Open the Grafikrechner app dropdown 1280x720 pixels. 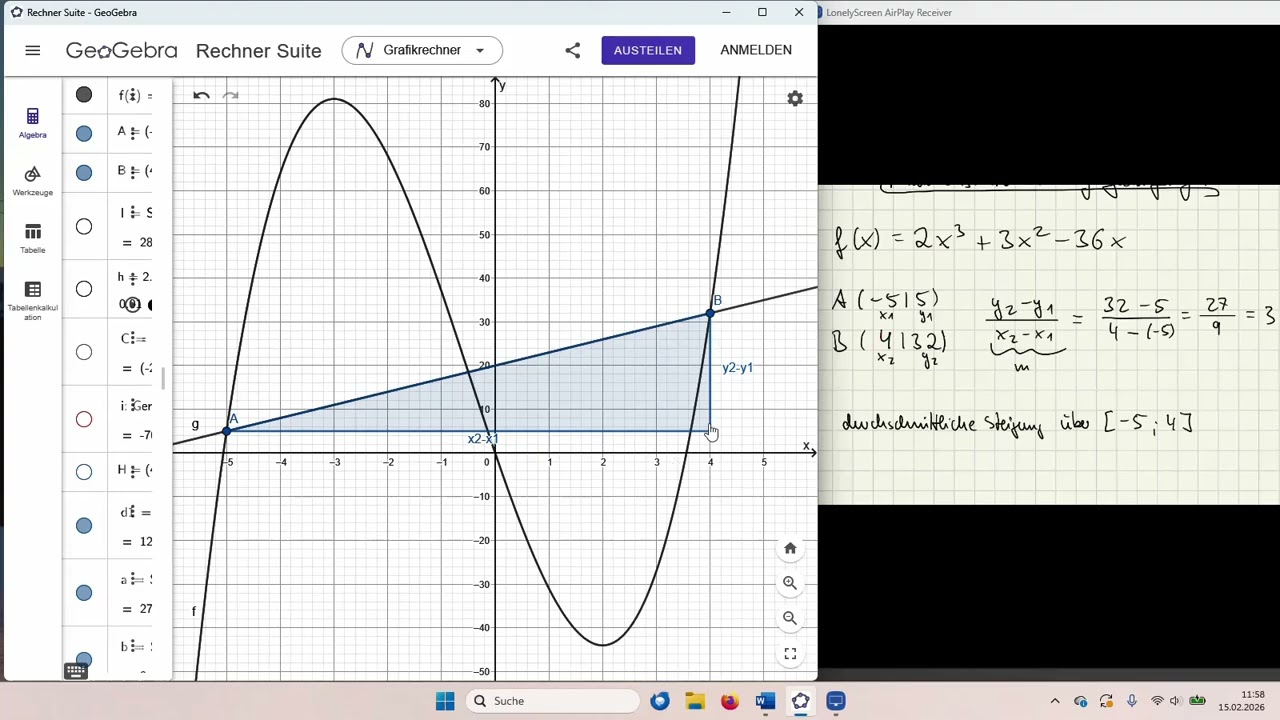[422, 50]
